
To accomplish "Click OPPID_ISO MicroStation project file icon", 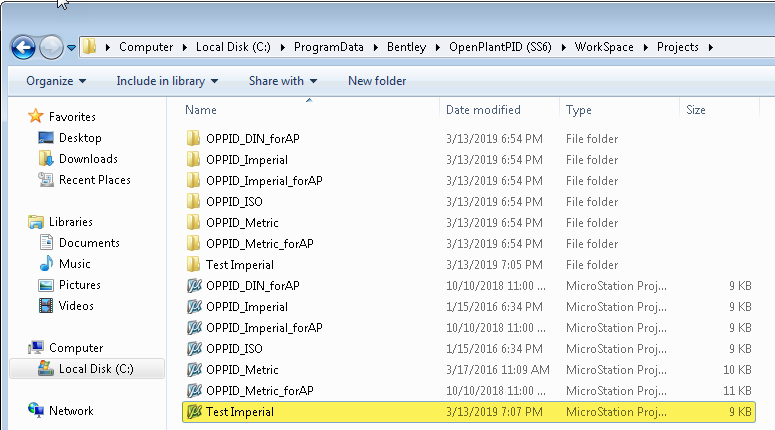I will [194, 348].
